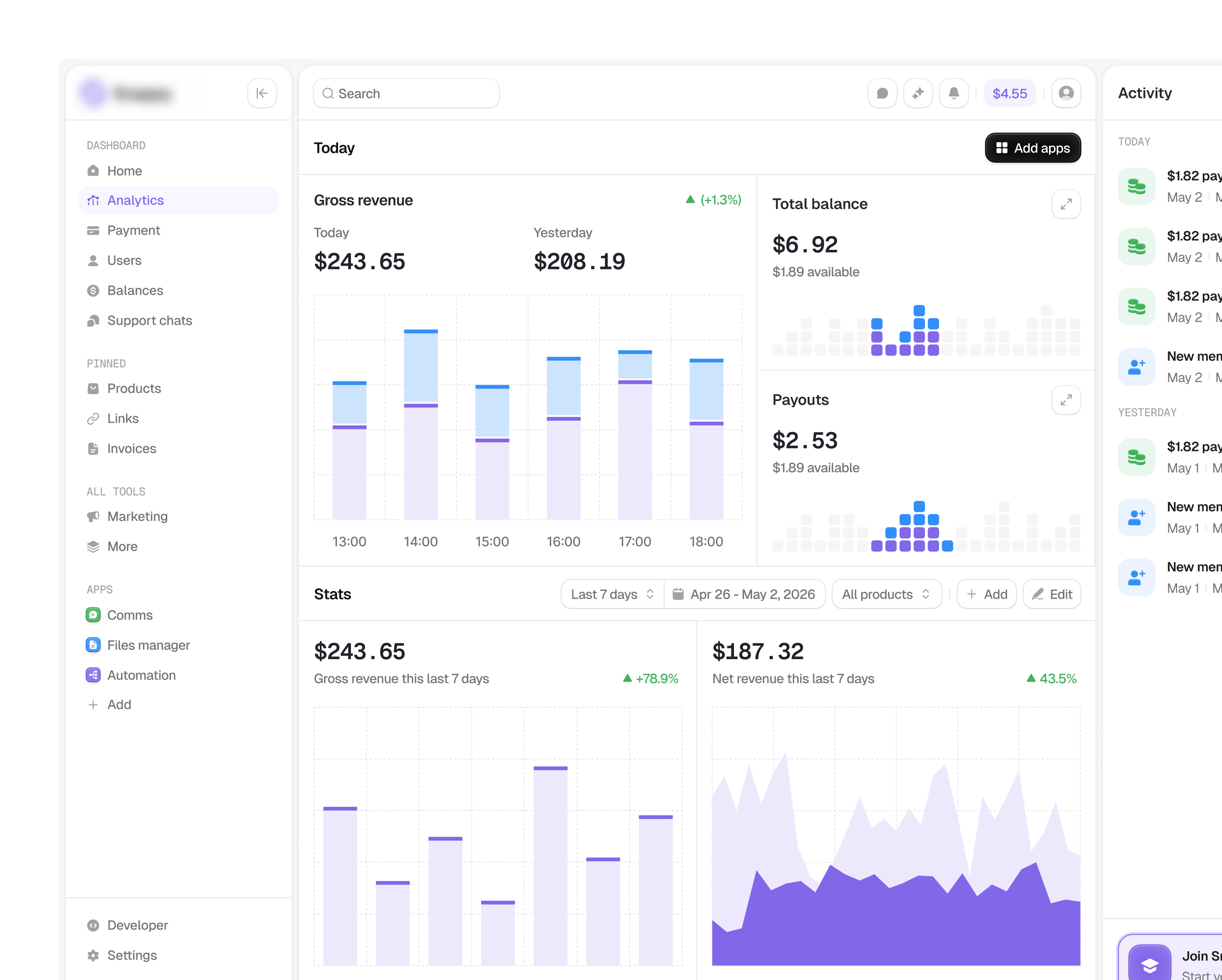The image size is (1222, 980).
Task: Expand the Total balance card
Action: 1066,204
